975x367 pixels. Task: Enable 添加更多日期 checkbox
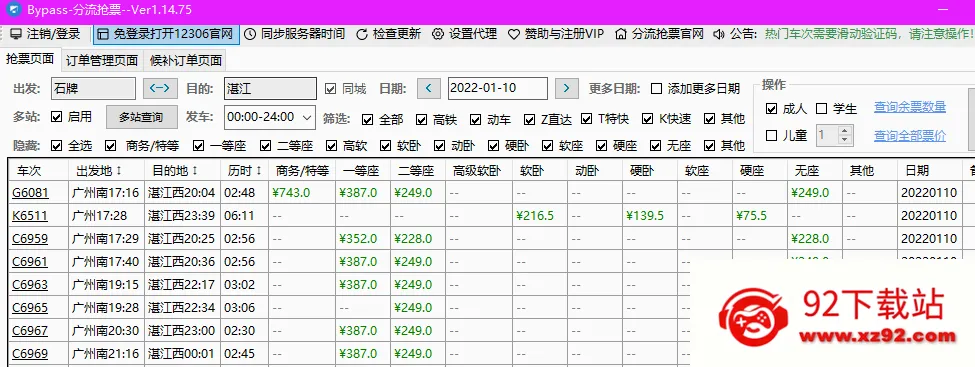[x=657, y=88]
